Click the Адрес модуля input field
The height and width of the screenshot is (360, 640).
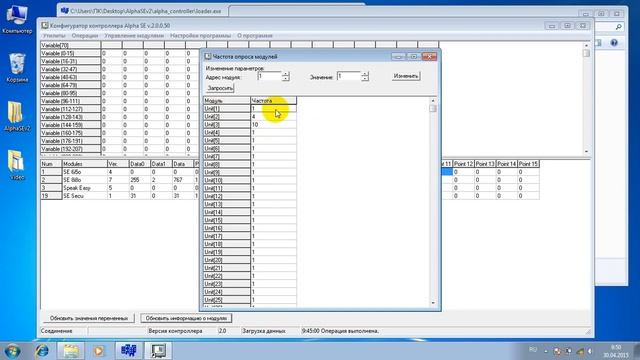click(270, 76)
